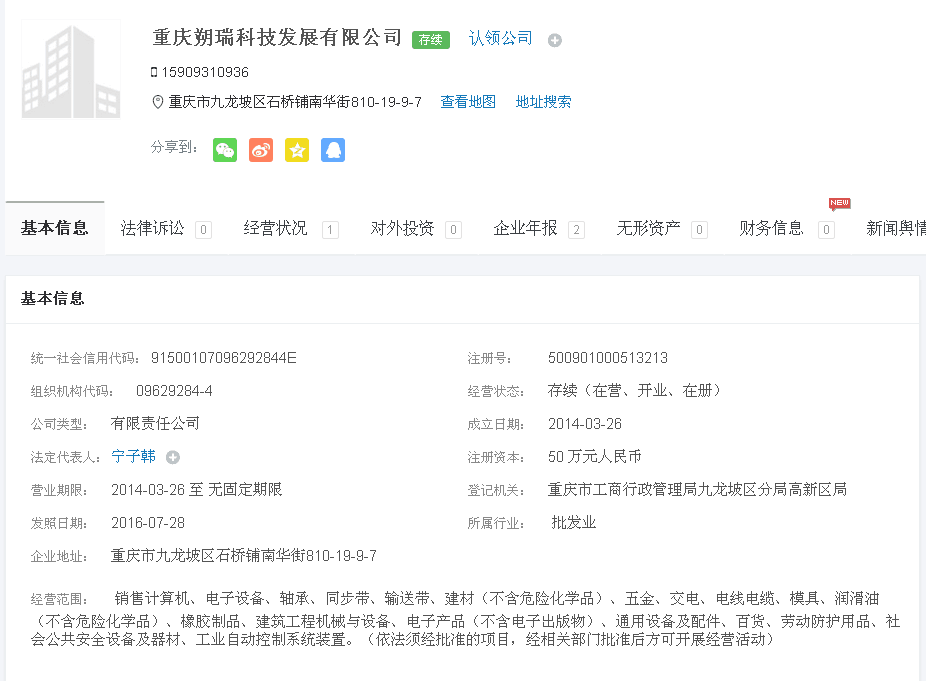This screenshot has height=681, width=926.
Task: Click plus icon beside 认领公司
Action: coord(555,40)
